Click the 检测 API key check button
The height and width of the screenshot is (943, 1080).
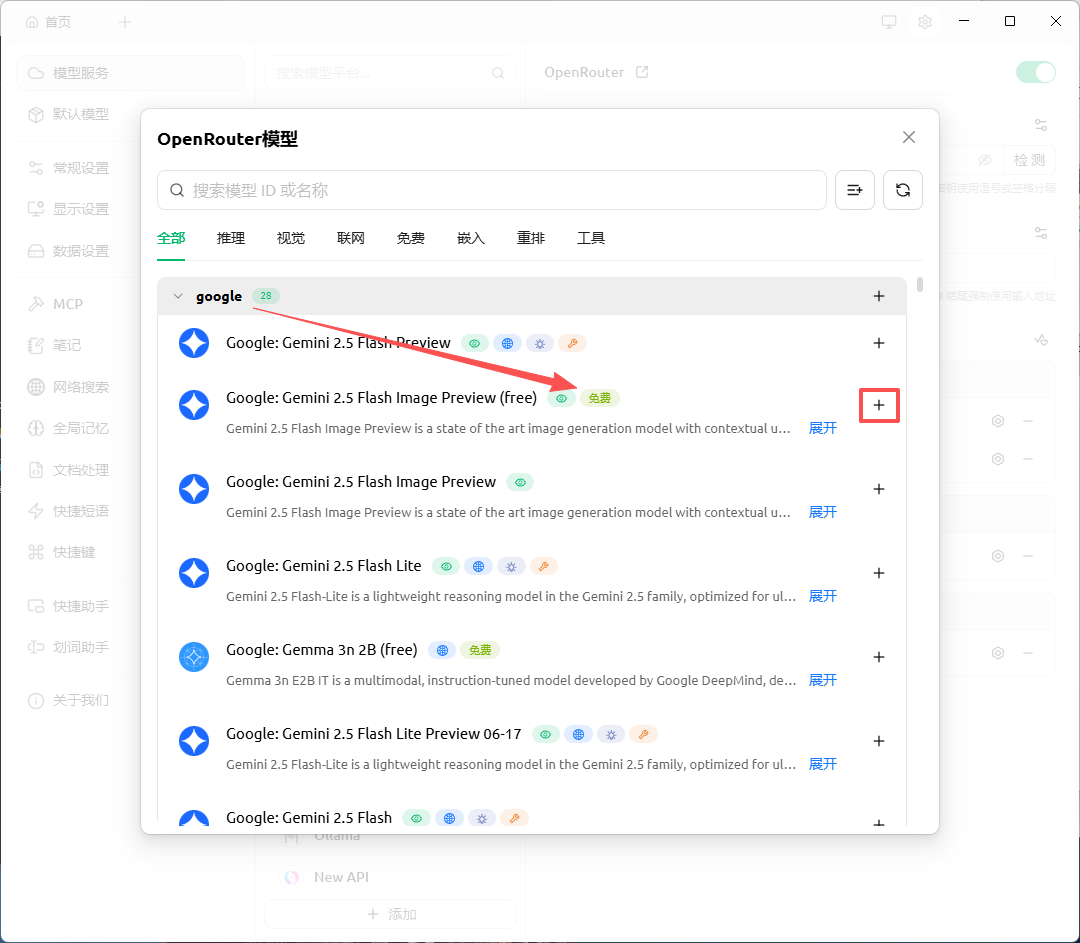click(x=1029, y=160)
